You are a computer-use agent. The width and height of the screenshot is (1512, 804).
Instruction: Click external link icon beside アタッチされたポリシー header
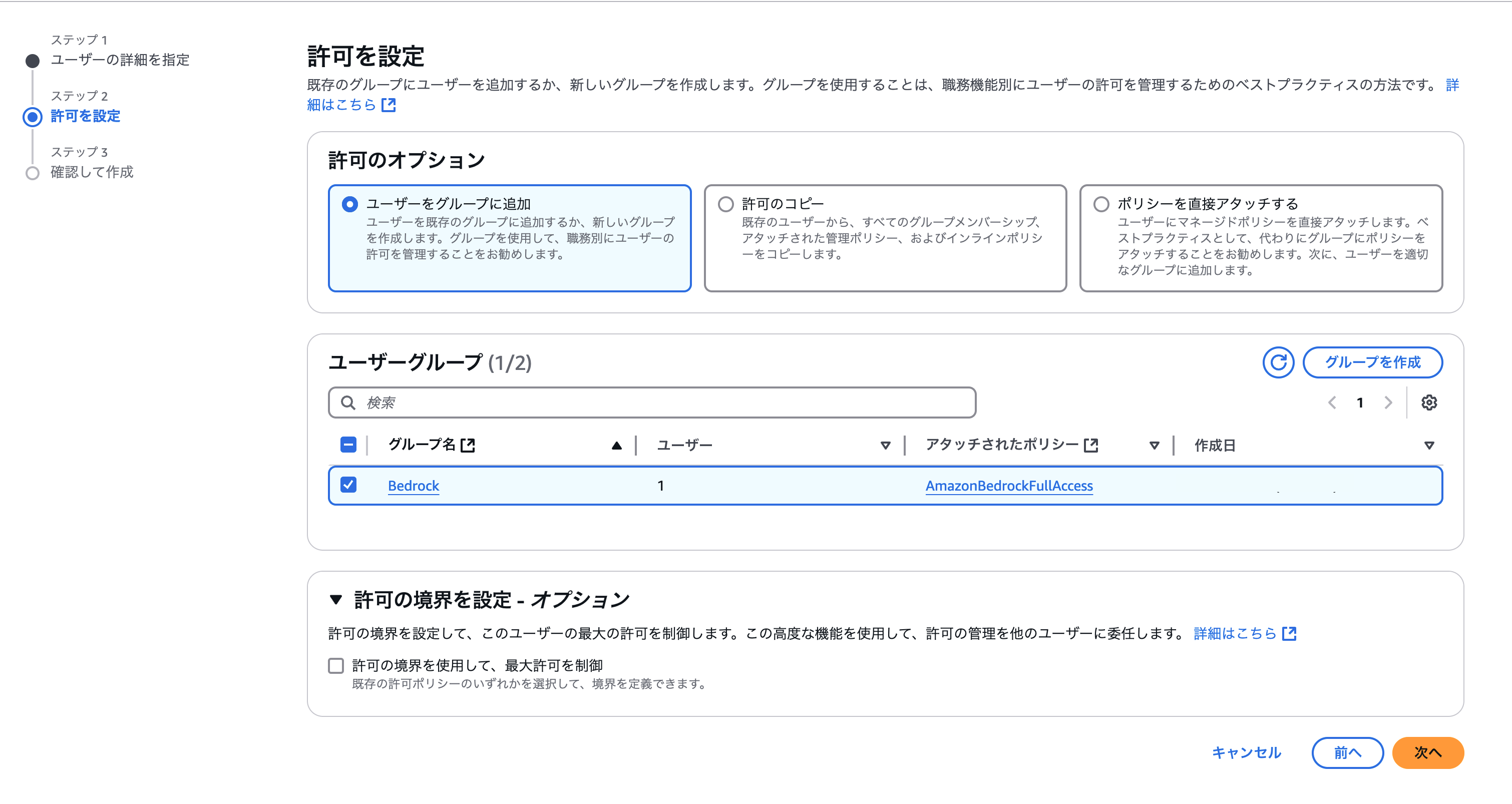pyautogui.click(x=1090, y=446)
